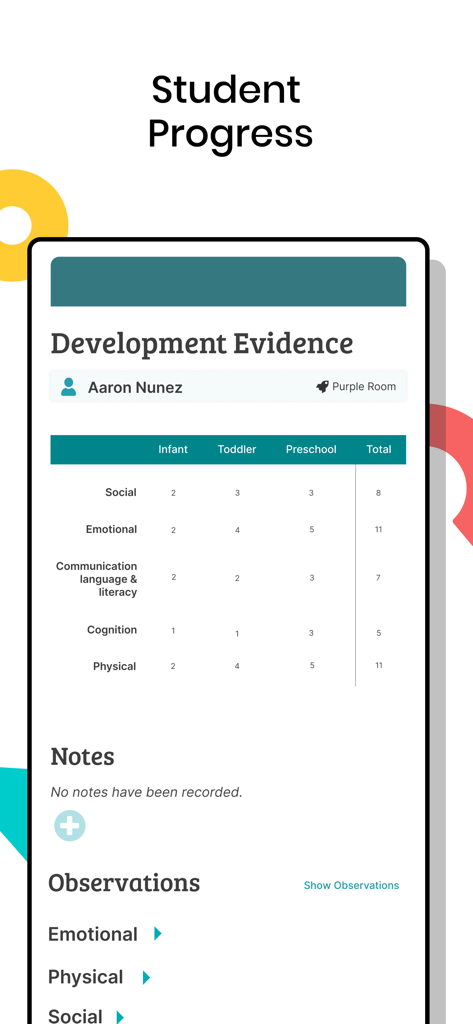Screen dimensions: 473x1024
Task: Select the Preschool column header
Action: (x=312, y=449)
